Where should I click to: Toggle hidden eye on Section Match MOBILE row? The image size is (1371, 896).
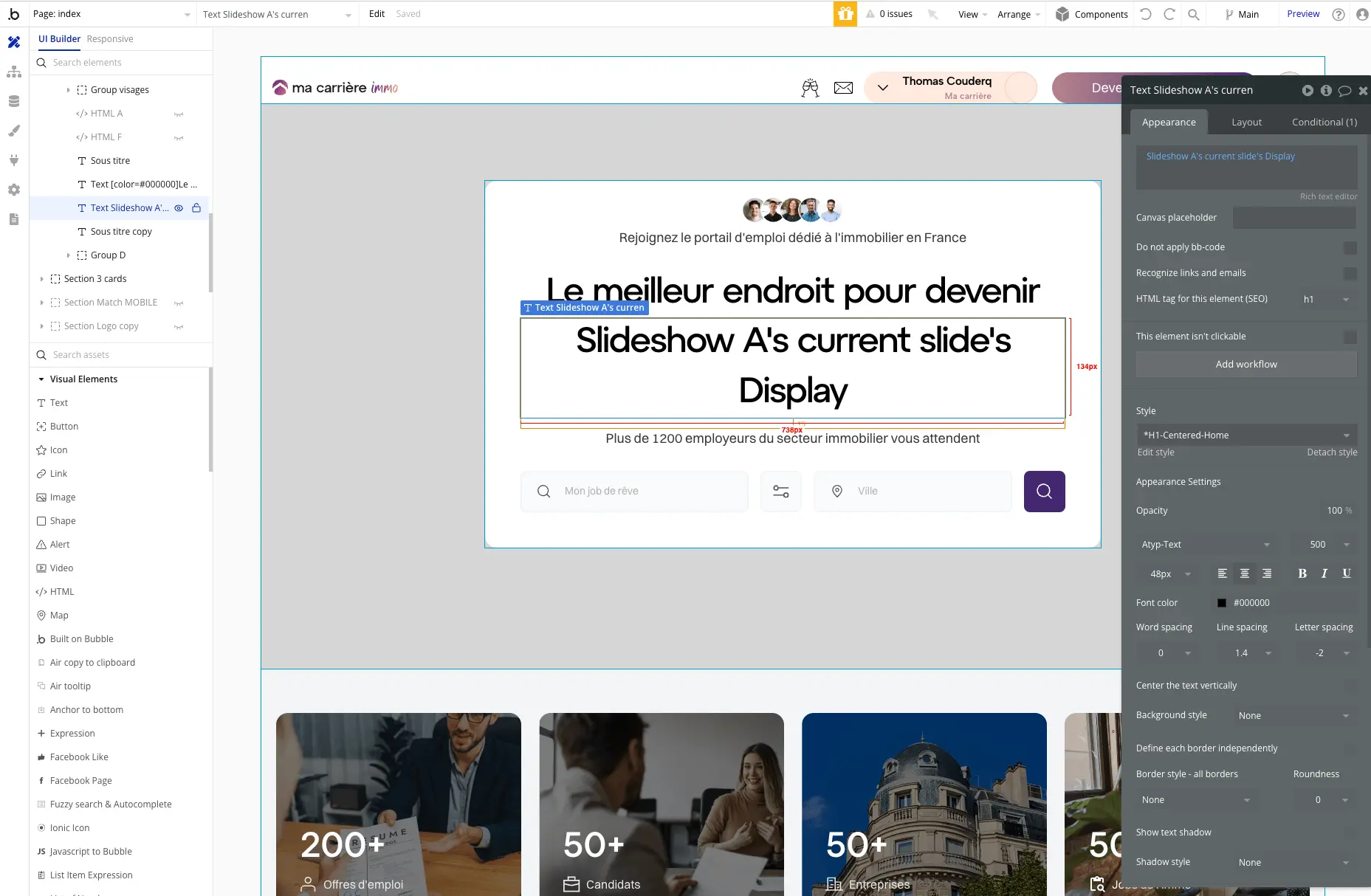179,303
